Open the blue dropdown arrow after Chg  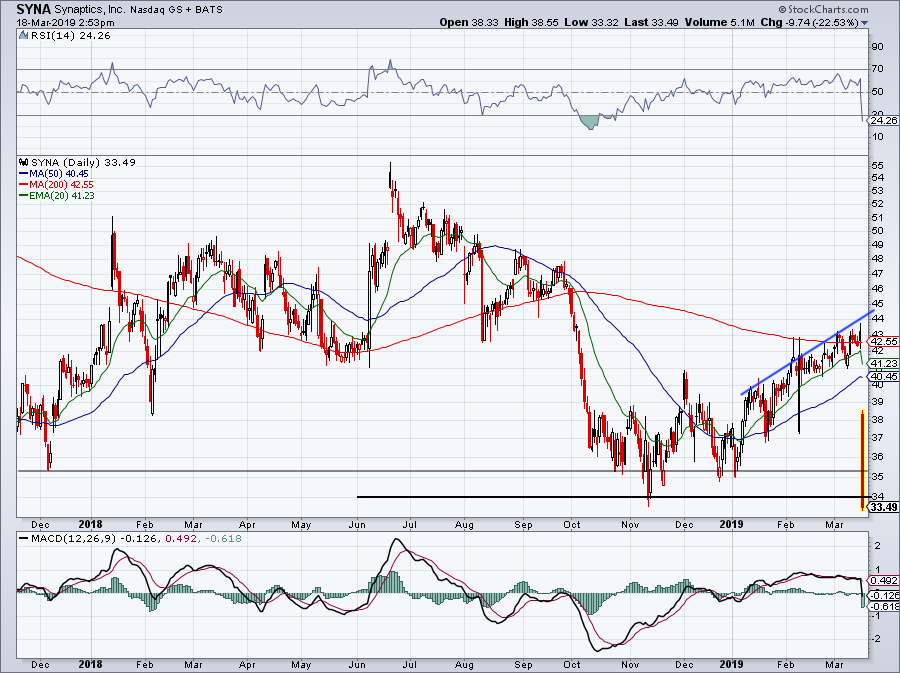coord(864,23)
